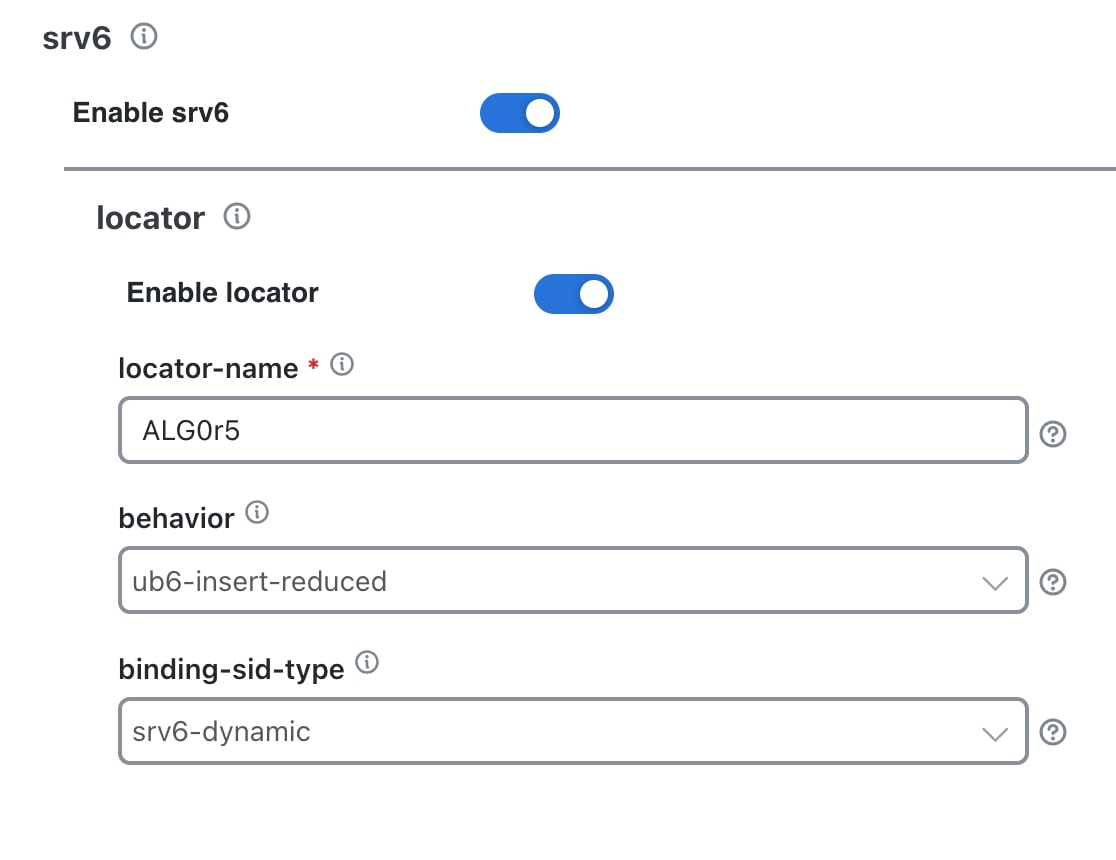Open the behavior dropdown
Screen dimensions: 1116x860
(x=573, y=581)
